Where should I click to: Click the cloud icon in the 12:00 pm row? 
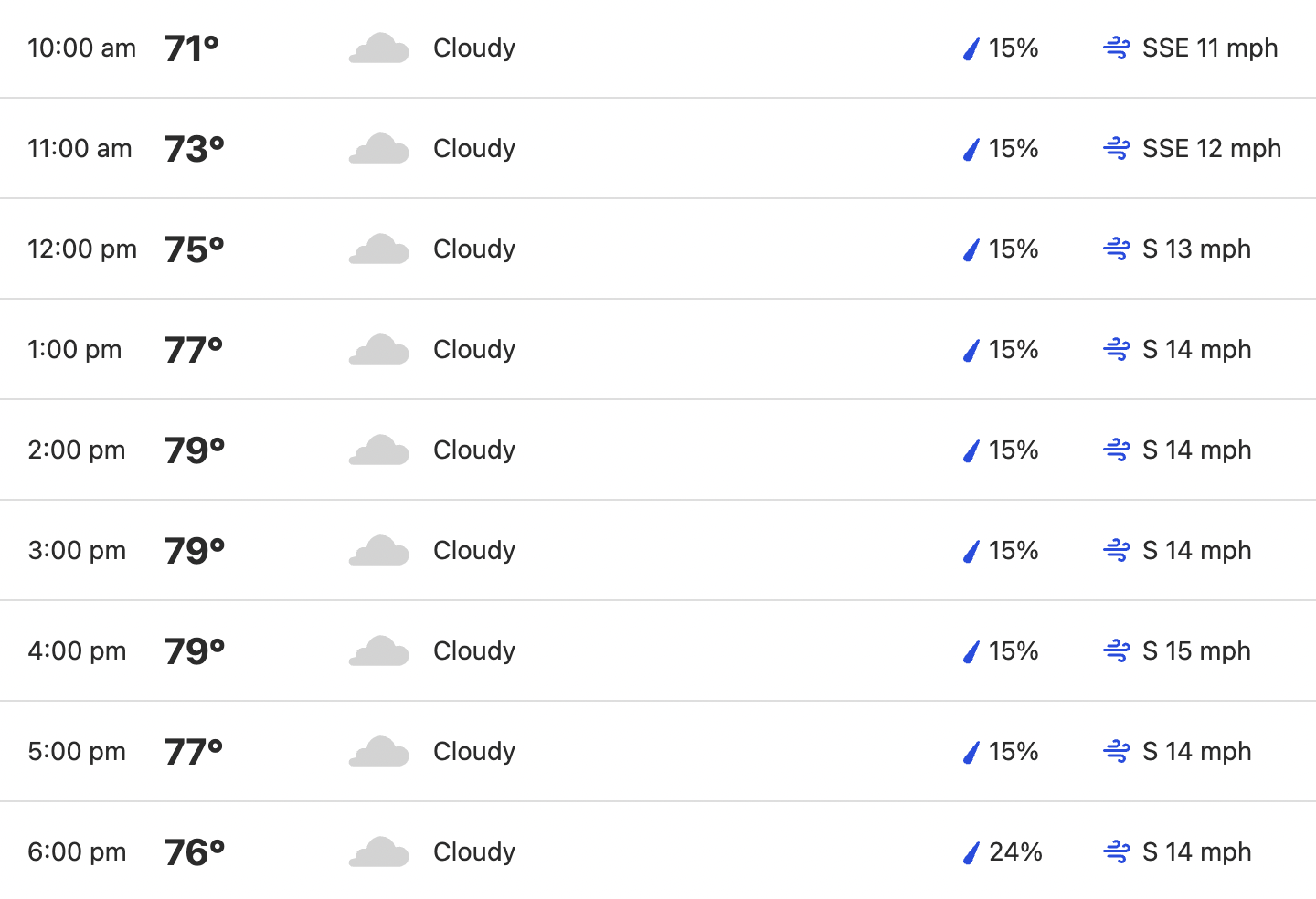(x=379, y=249)
